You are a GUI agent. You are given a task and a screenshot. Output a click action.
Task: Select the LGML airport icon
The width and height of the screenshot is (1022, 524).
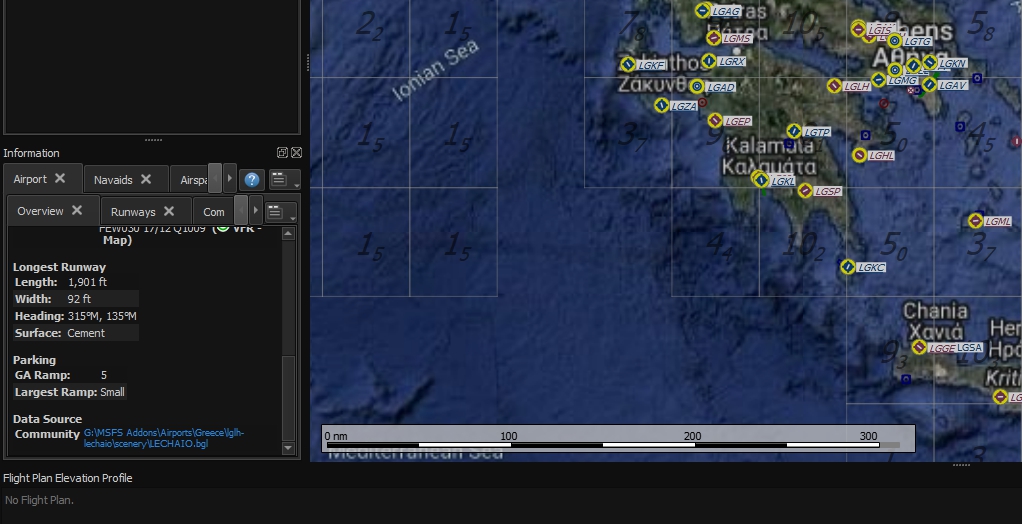[976, 221]
